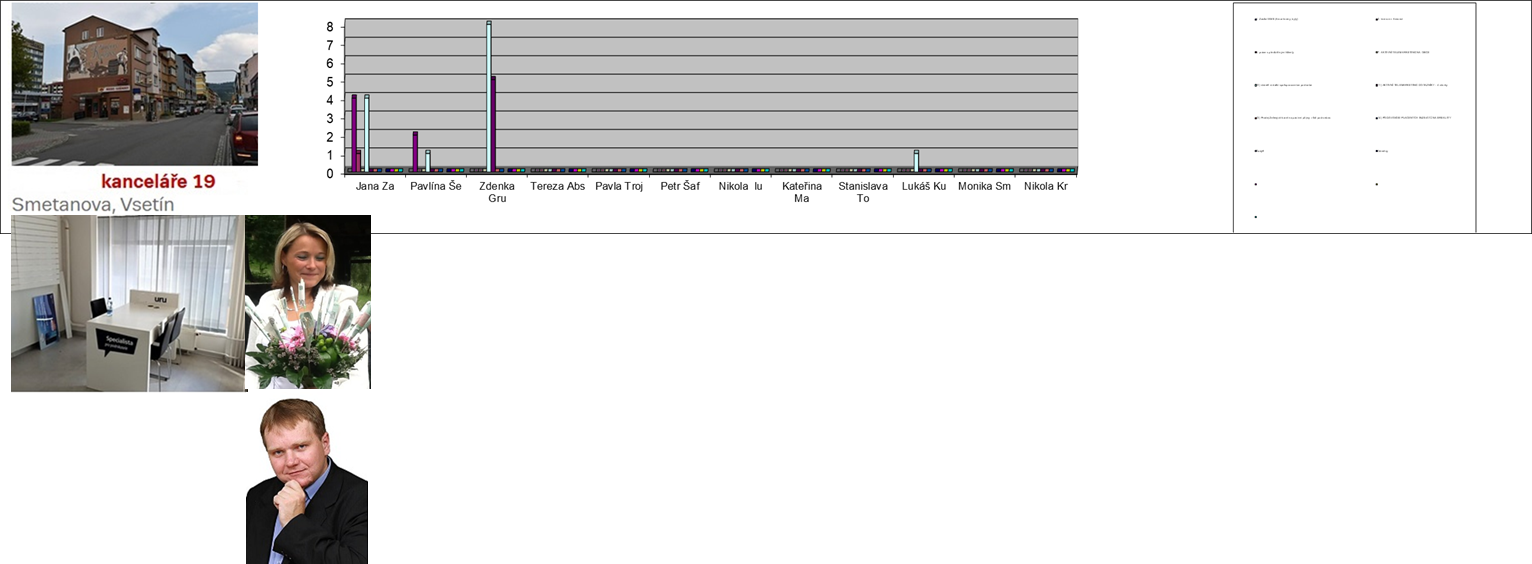Click the 'Tereza Abs' axis label
Image resolution: width=1532 pixels, height=564 pixels.
pos(557,186)
